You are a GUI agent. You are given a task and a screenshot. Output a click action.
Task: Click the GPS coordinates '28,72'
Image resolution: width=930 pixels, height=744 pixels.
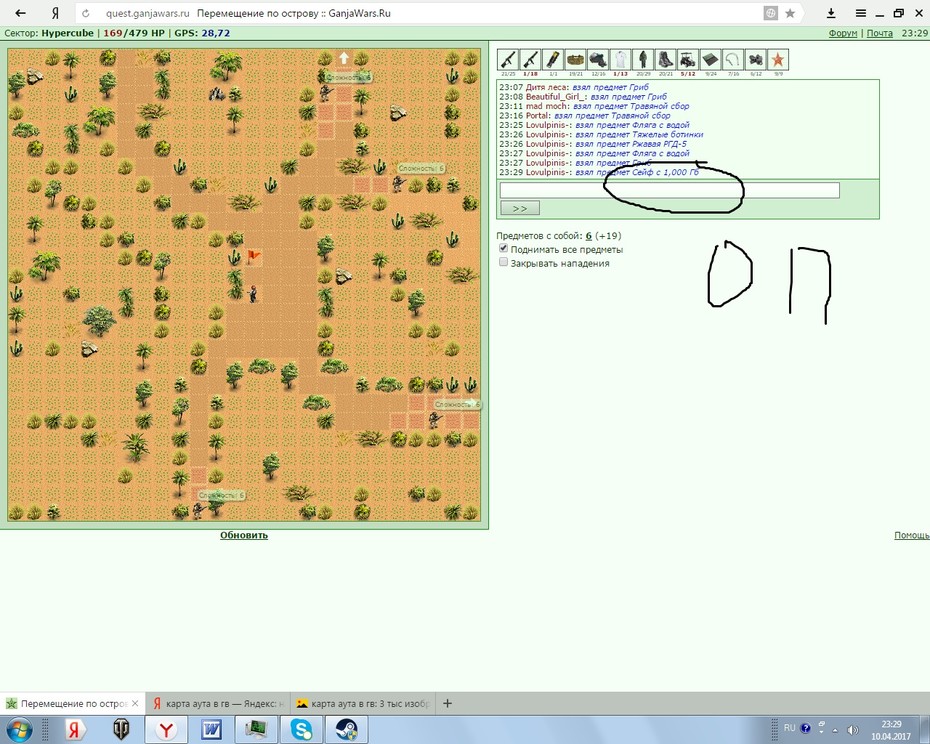pyautogui.click(x=215, y=33)
